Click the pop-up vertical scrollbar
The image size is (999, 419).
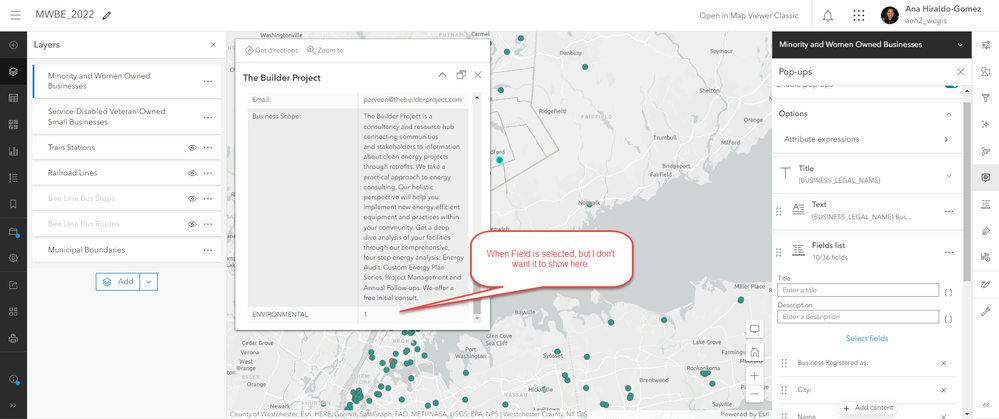477,207
